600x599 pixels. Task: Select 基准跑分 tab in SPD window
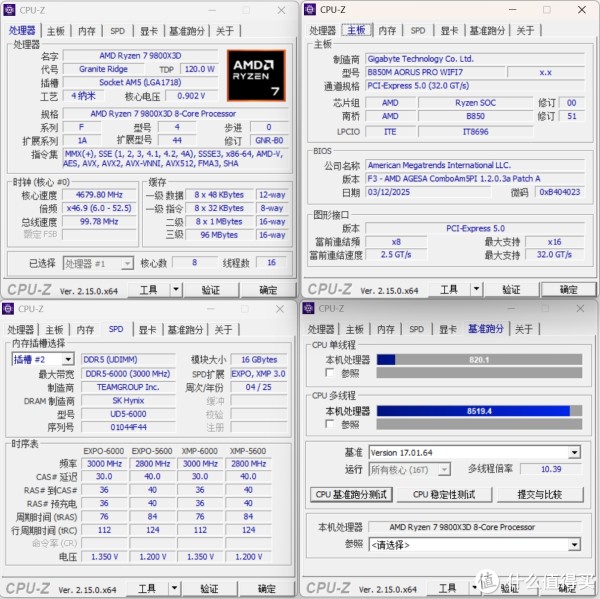click(x=186, y=330)
